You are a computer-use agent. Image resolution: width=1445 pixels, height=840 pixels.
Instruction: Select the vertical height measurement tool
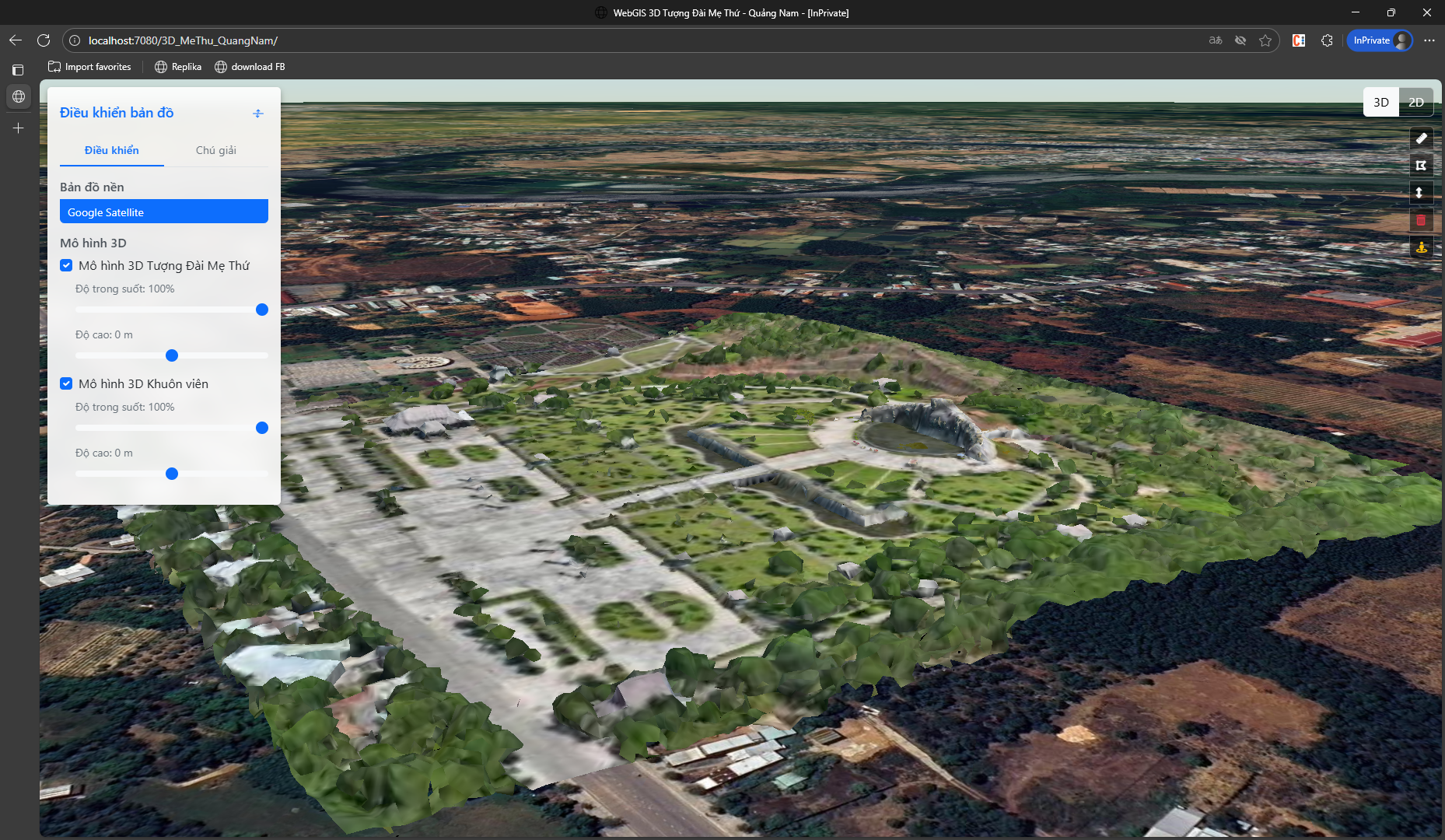1421,193
